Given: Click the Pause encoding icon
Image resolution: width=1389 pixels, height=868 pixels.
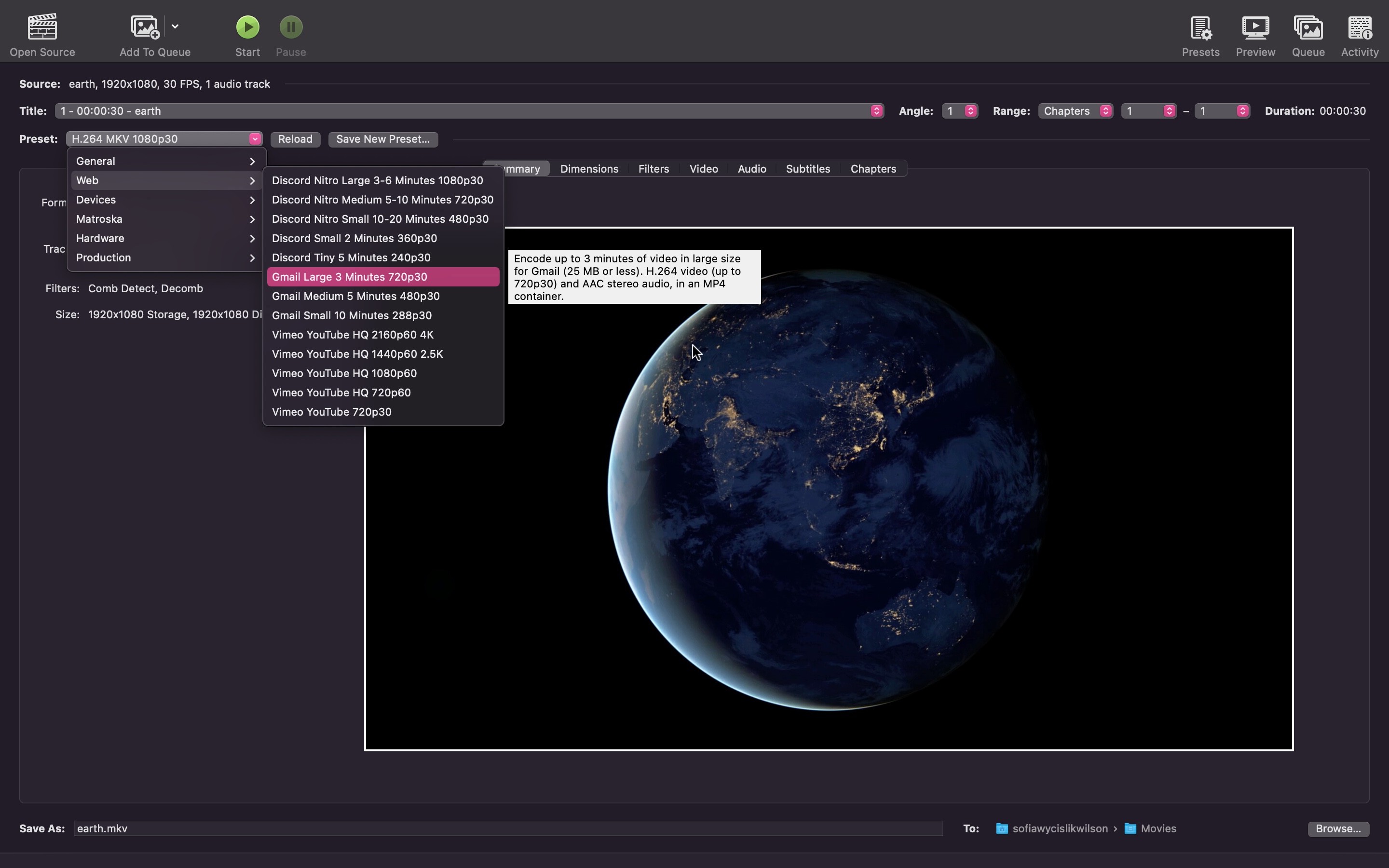Looking at the screenshot, I should pyautogui.click(x=290, y=27).
